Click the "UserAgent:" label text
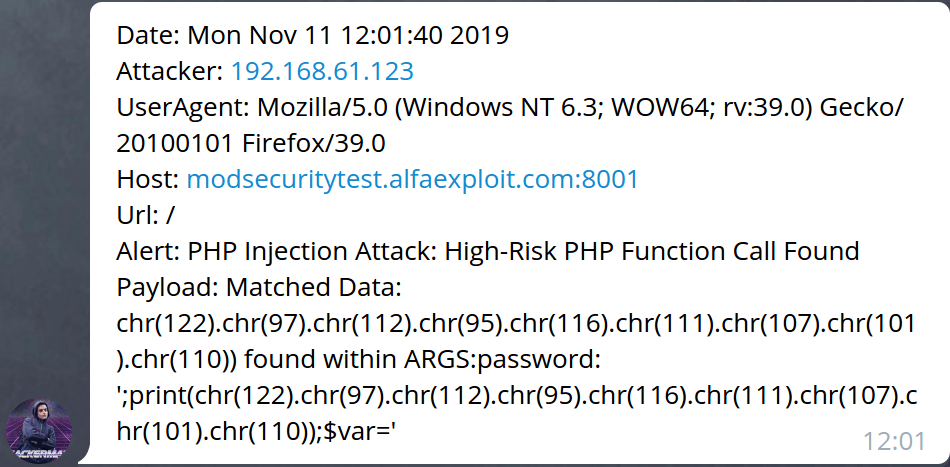Viewport: 950px width, 467px height. pyautogui.click(x=183, y=108)
